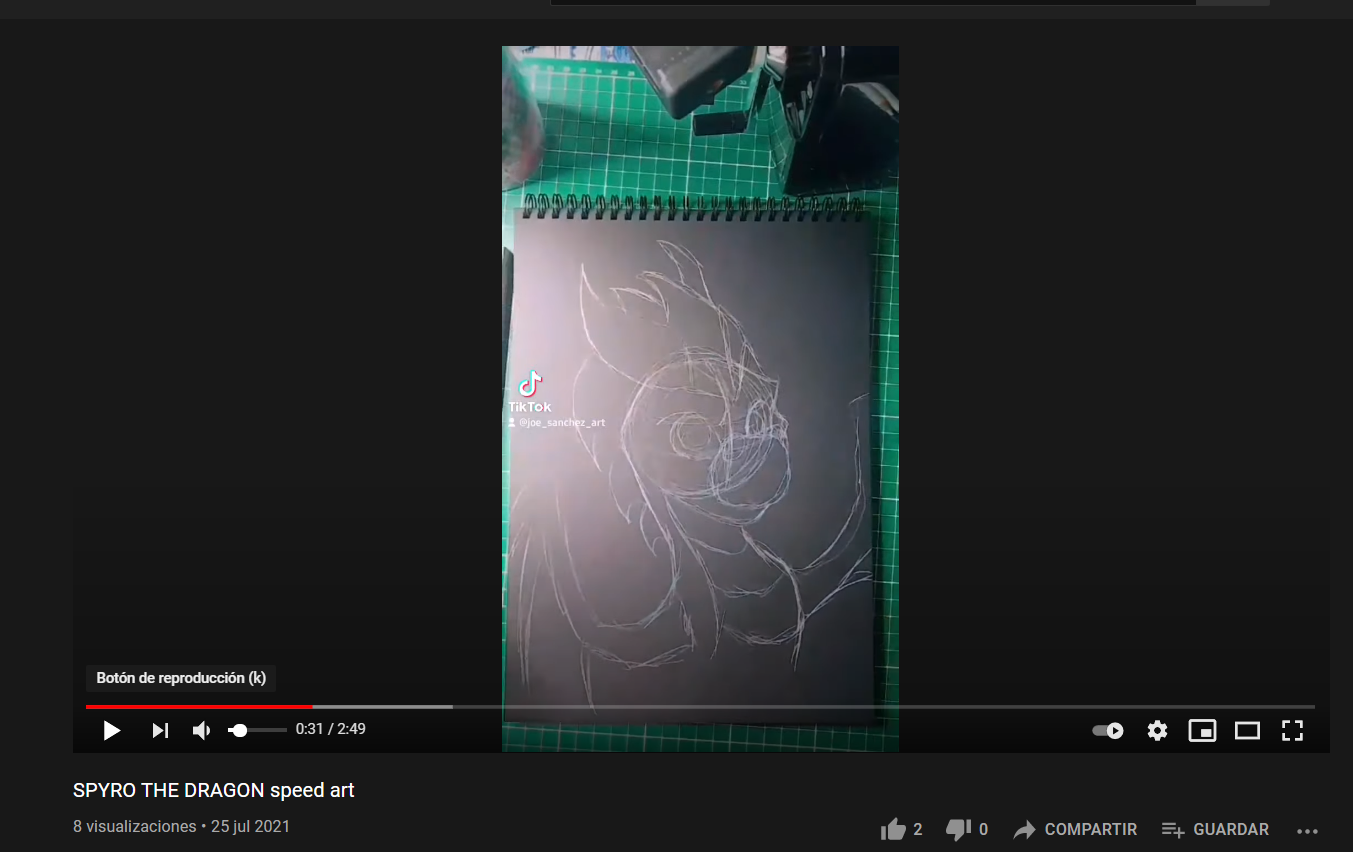Switch to miniplayer mode
The height and width of the screenshot is (852, 1353).
tap(1202, 731)
